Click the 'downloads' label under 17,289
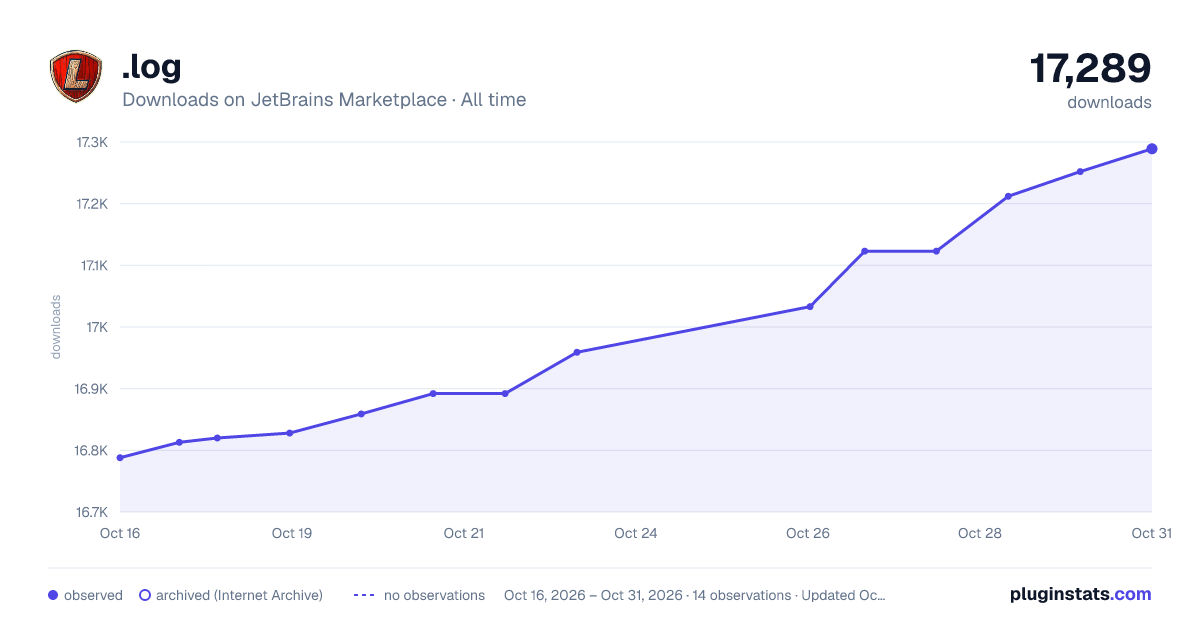 [x=1109, y=102]
